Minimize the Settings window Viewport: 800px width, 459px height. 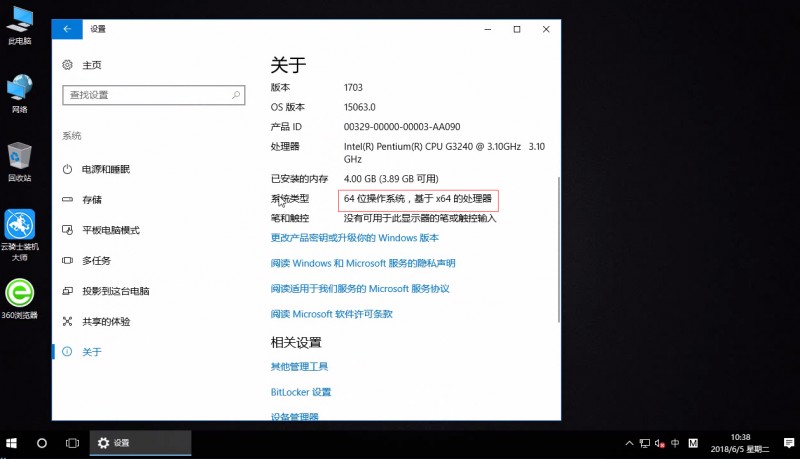[x=488, y=29]
